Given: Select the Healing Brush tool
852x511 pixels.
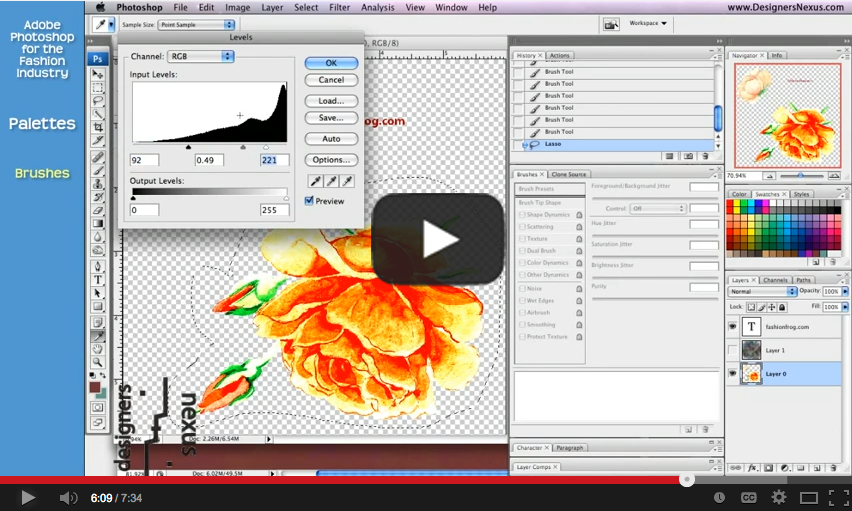Looking at the screenshot, I should (98, 158).
